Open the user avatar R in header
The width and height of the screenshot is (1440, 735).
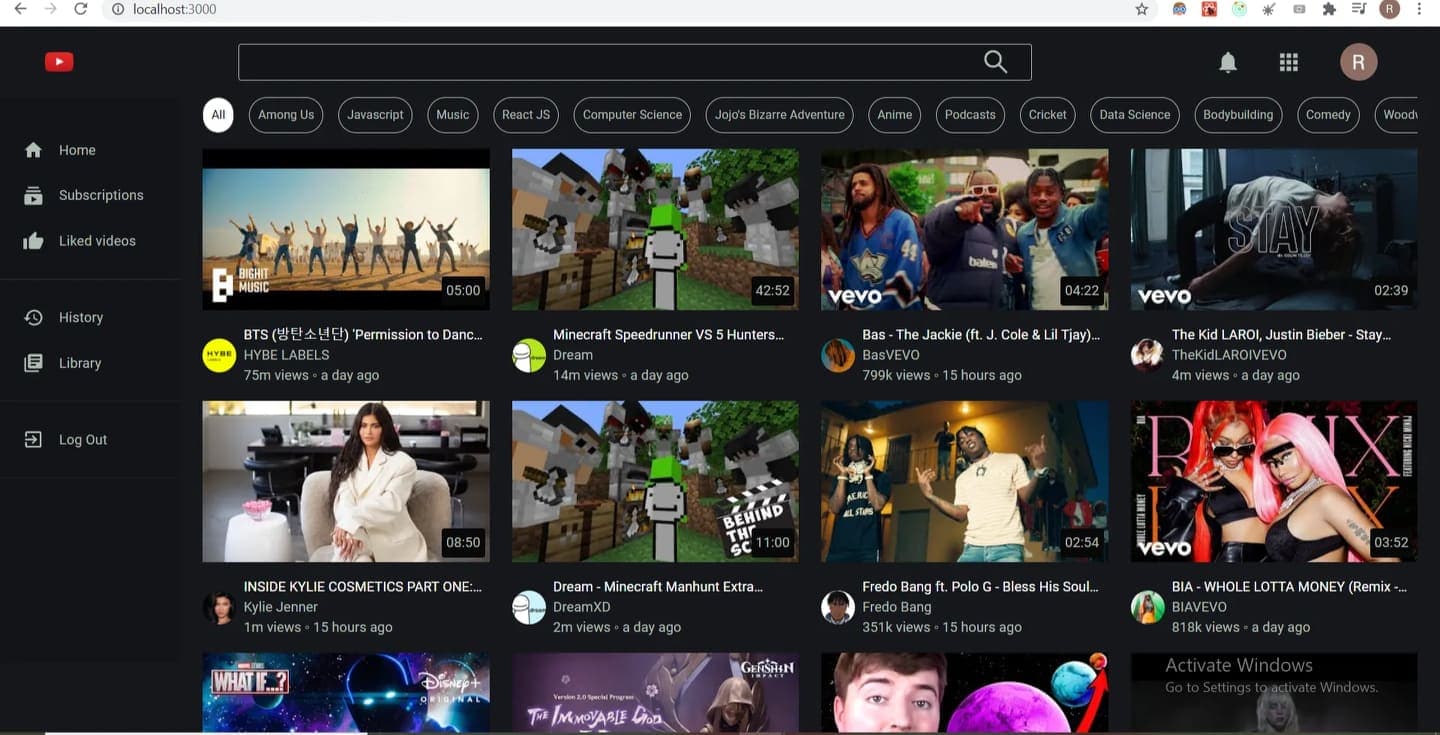pyautogui.click(x=1359, y=62)
